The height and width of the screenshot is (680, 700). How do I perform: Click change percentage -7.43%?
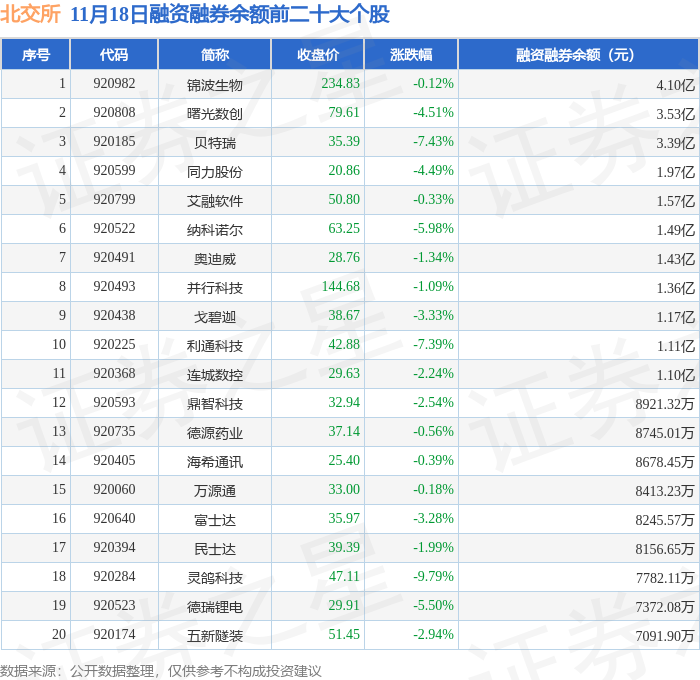tap(433, 142)
